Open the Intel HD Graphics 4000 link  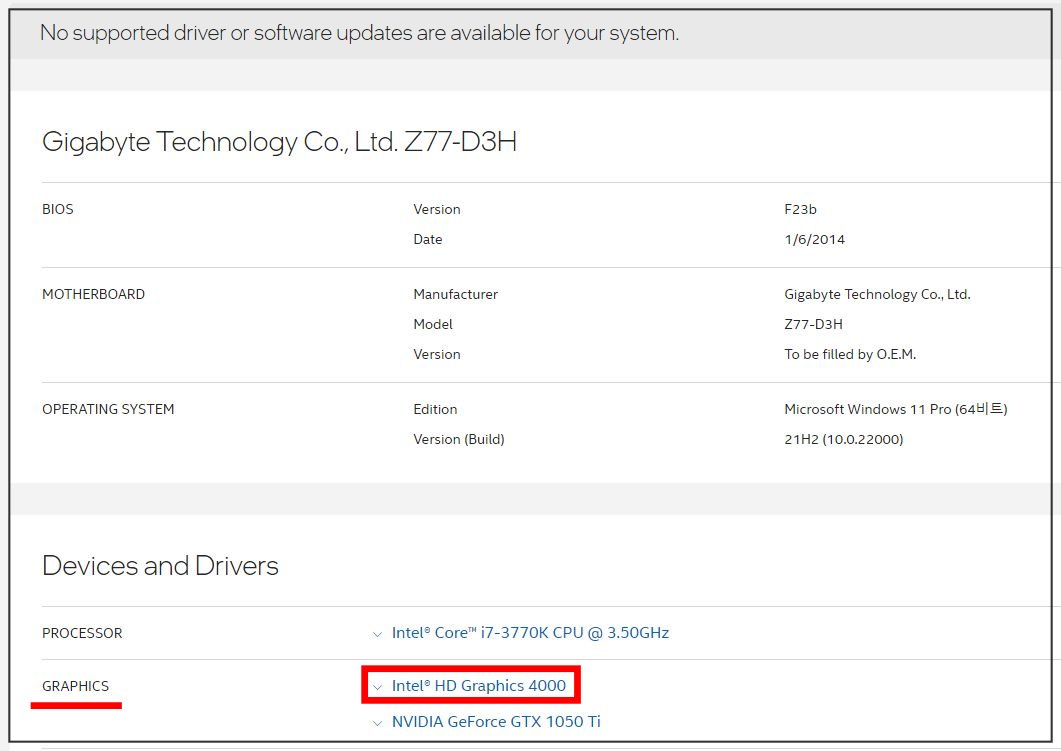click(x=478, y=685)
